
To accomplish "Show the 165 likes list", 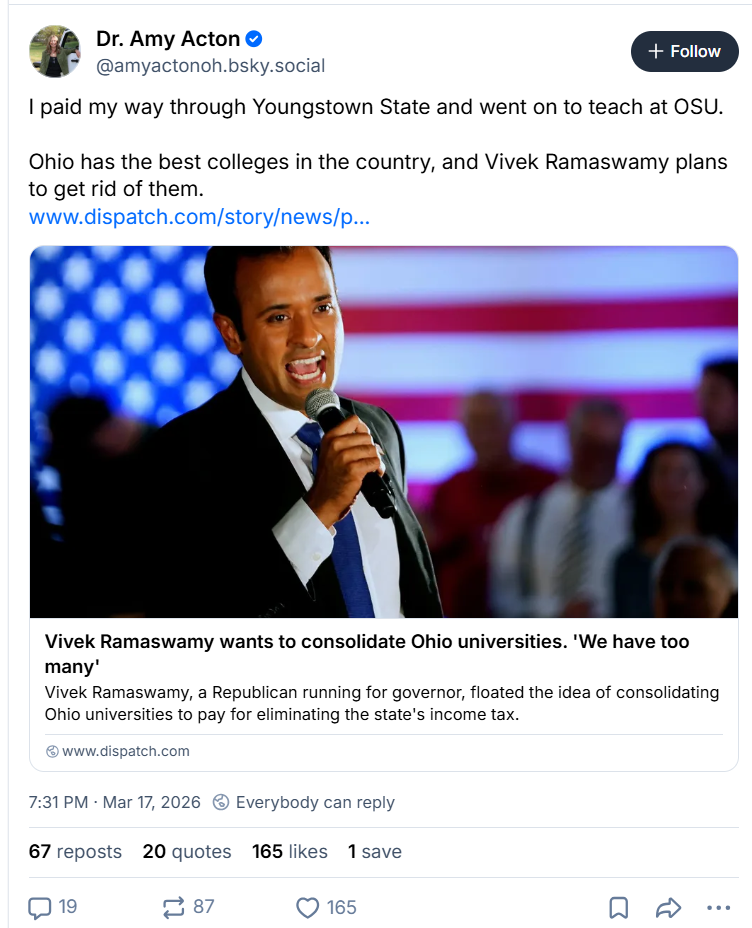I will point(290,851).
